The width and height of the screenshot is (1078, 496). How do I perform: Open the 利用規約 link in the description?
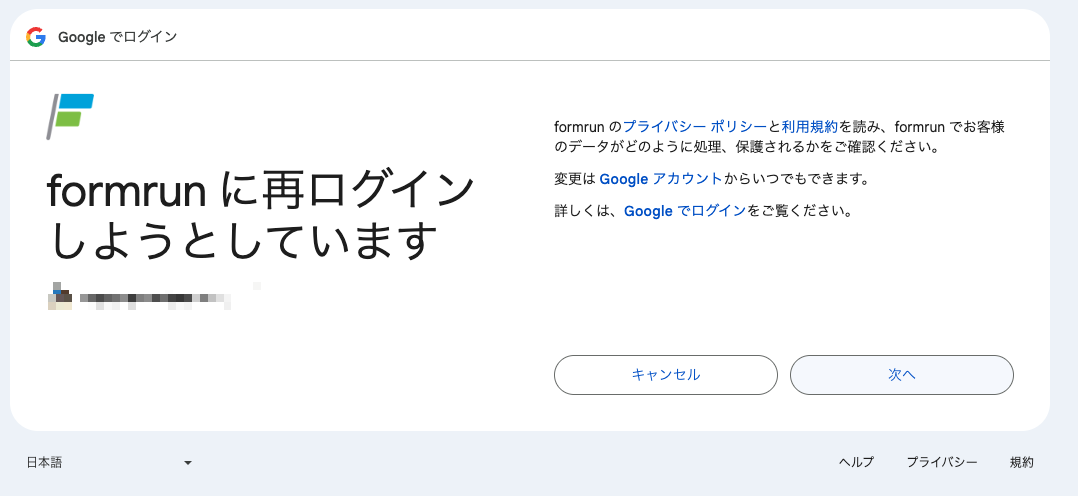click(809, 127)
